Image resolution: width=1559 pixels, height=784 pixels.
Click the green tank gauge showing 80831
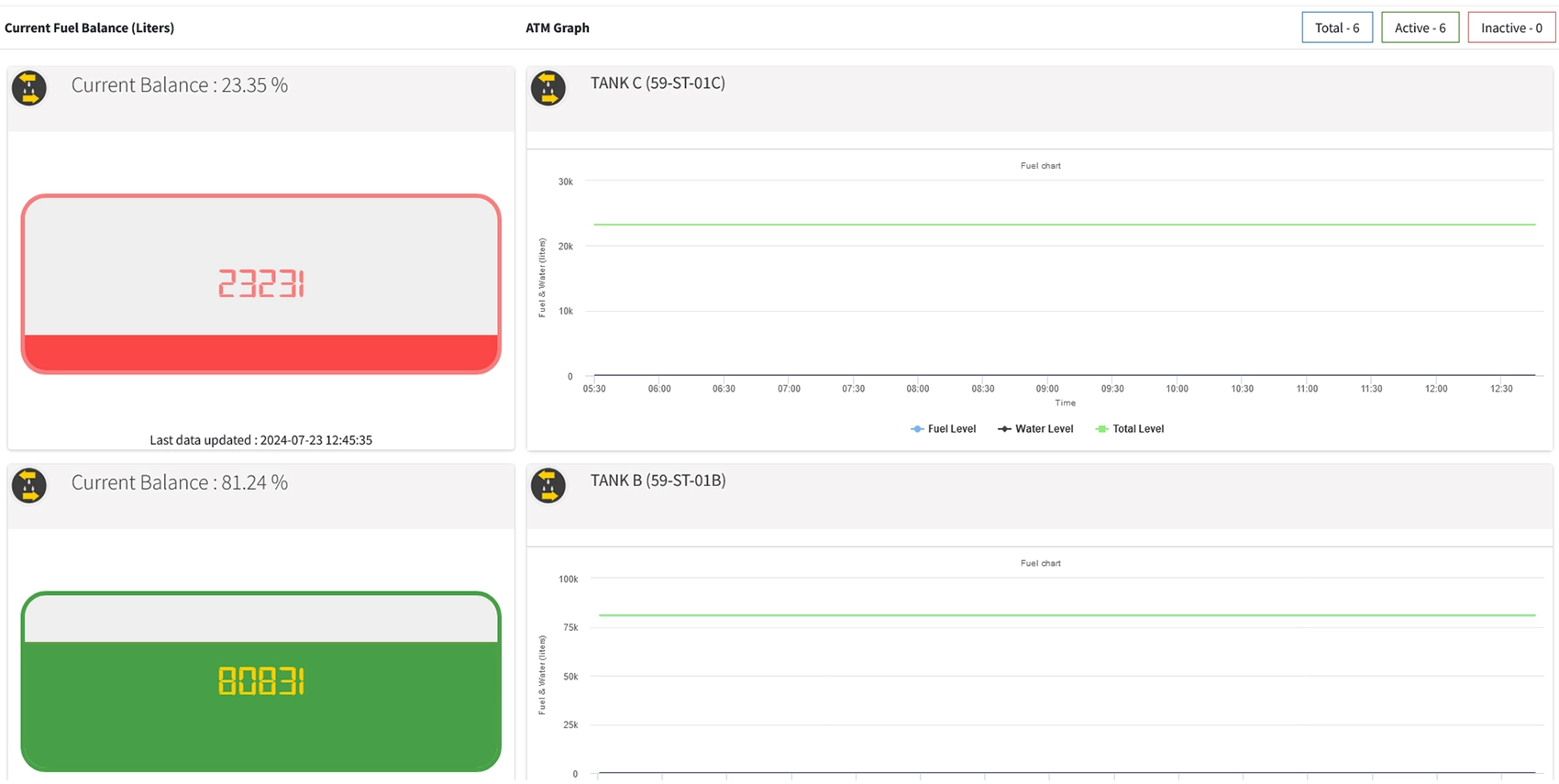point(261,681)
